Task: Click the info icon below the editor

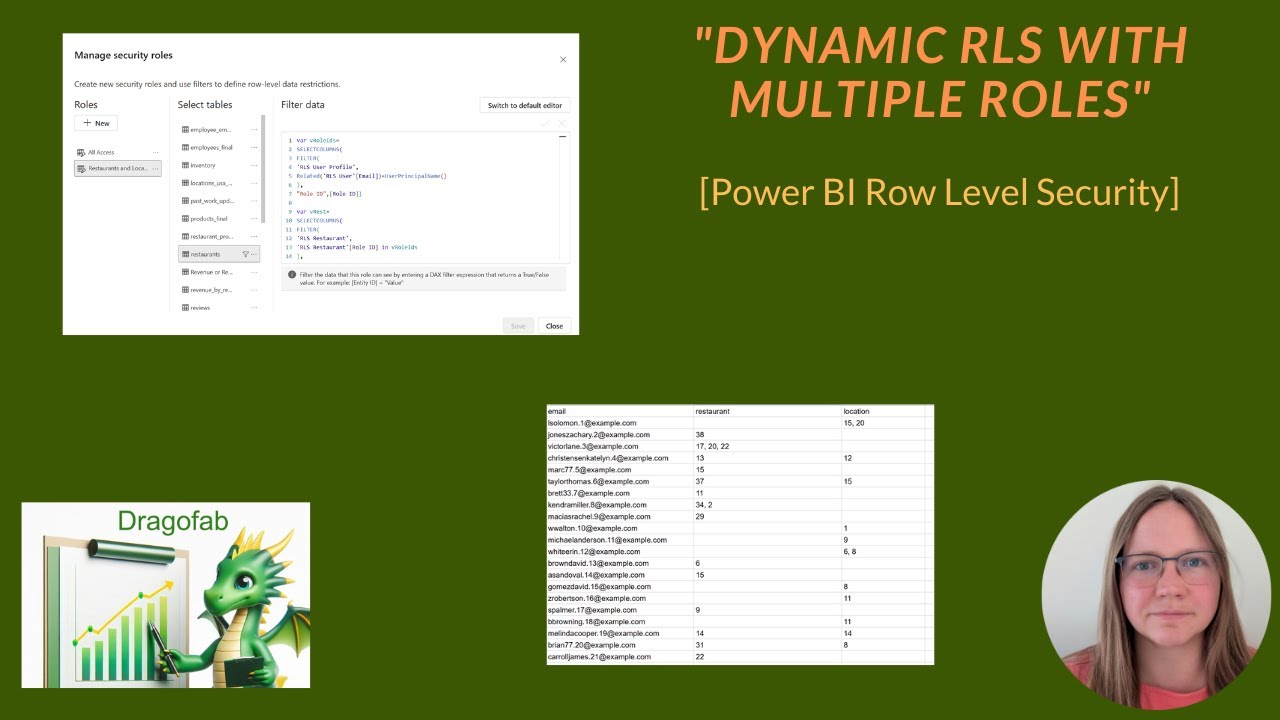Action: (292, 274)
